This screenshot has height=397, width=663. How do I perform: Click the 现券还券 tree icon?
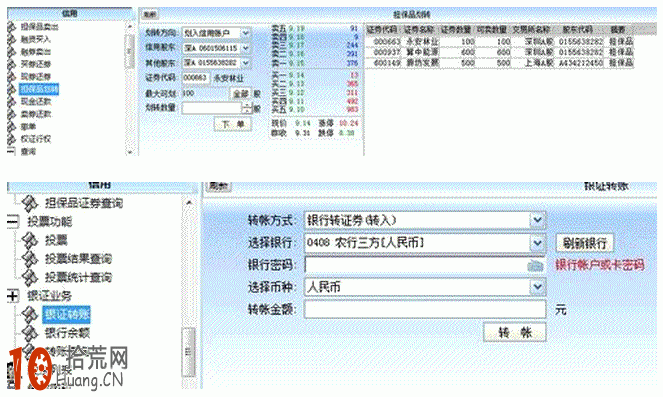tap(12, 77)
